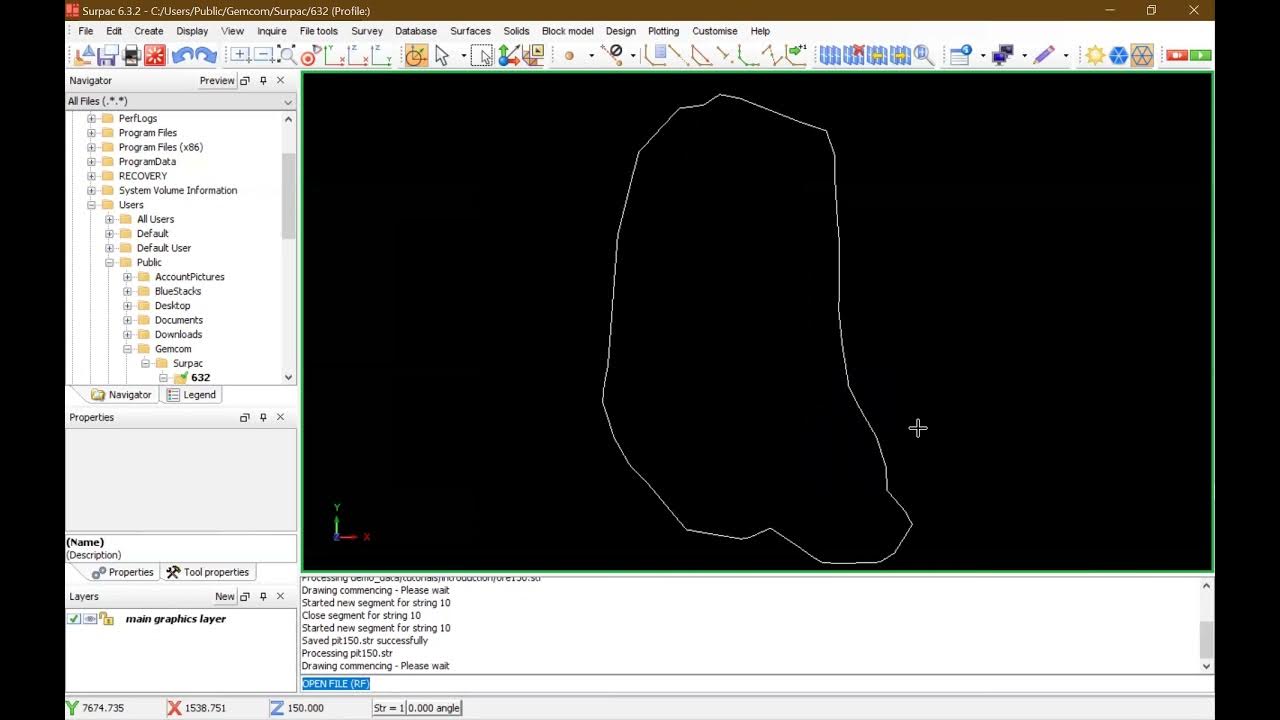
Task: Click the Z 150.000 coordinate value
Action: coord(305,708)
